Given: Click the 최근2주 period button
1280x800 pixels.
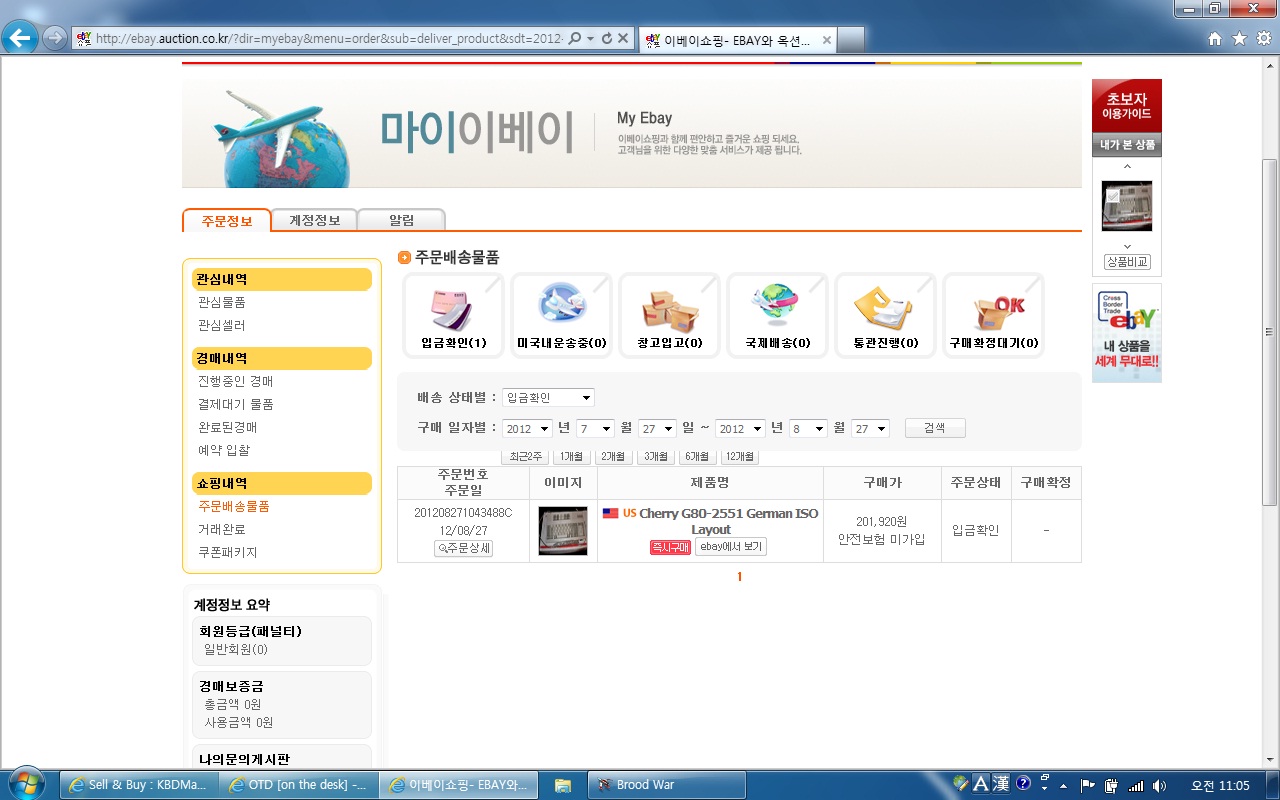Looking at the screenshot, I should click(525, 457).
